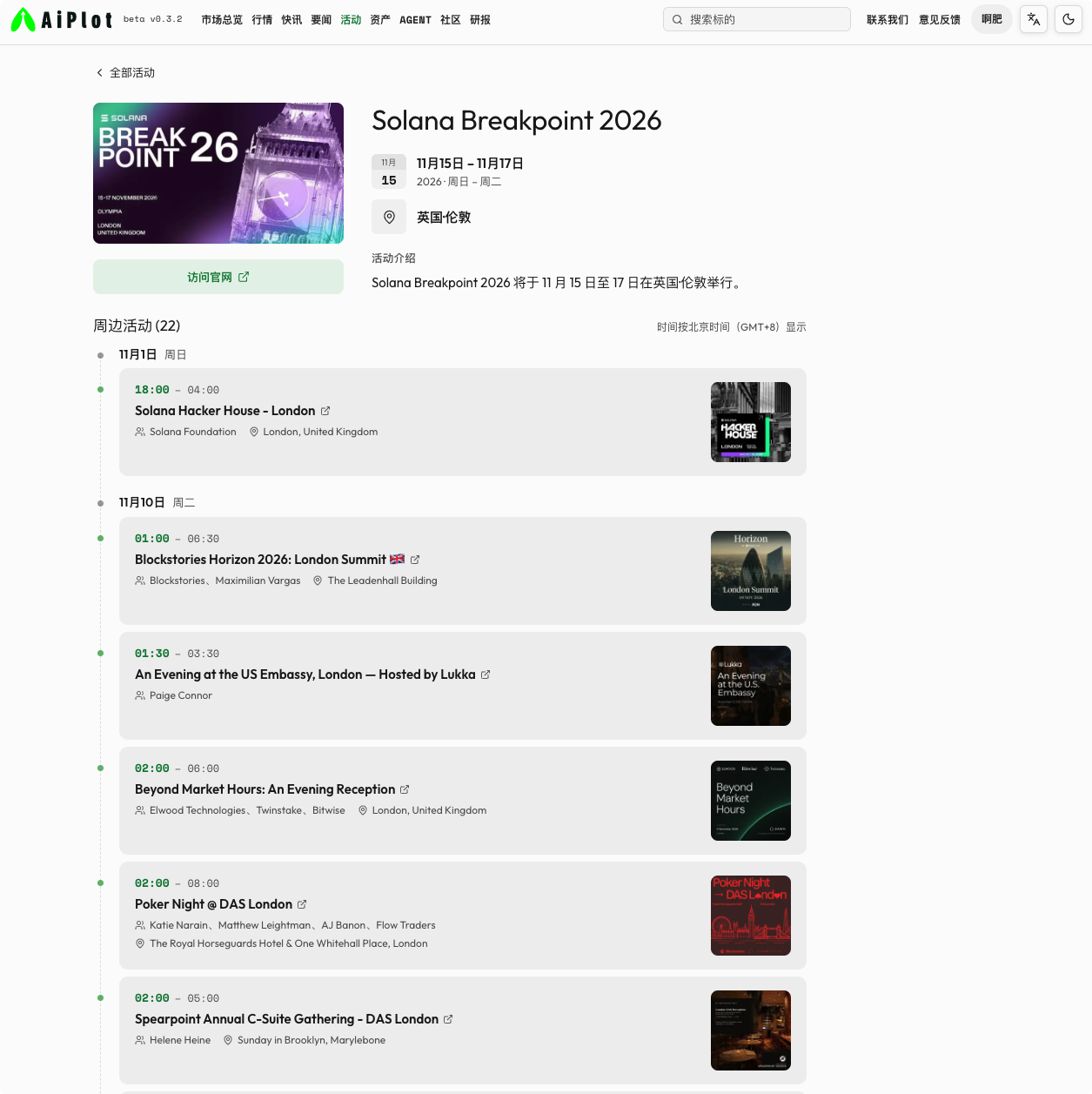1092x1094 pixels.
Task: Go to the 快讯 section
Action: pyautogui.click(x=291, y=20)
